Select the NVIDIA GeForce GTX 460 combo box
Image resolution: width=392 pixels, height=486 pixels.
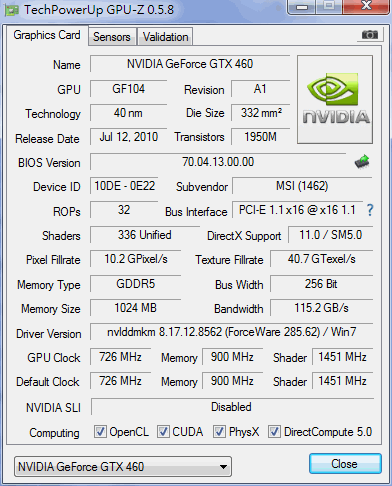[x=123, y=467]
